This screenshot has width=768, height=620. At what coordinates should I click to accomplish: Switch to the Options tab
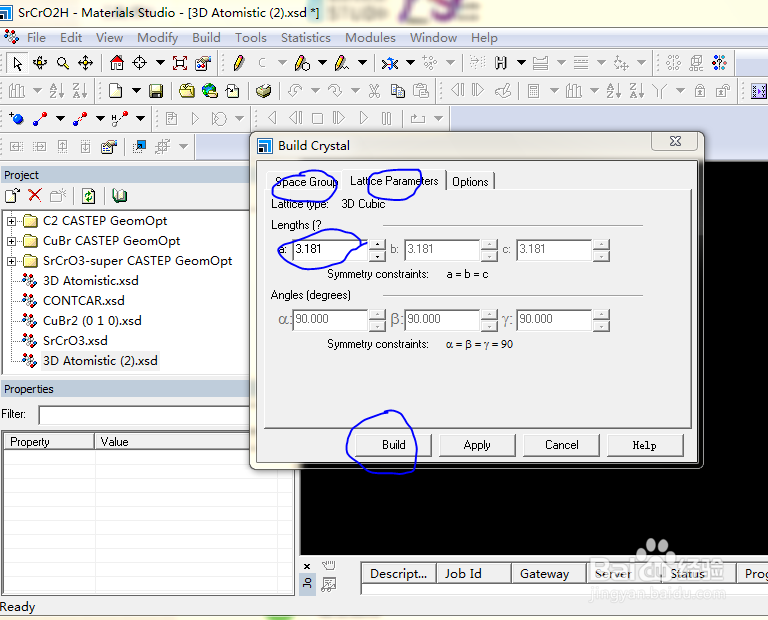(x=470, y=182)
